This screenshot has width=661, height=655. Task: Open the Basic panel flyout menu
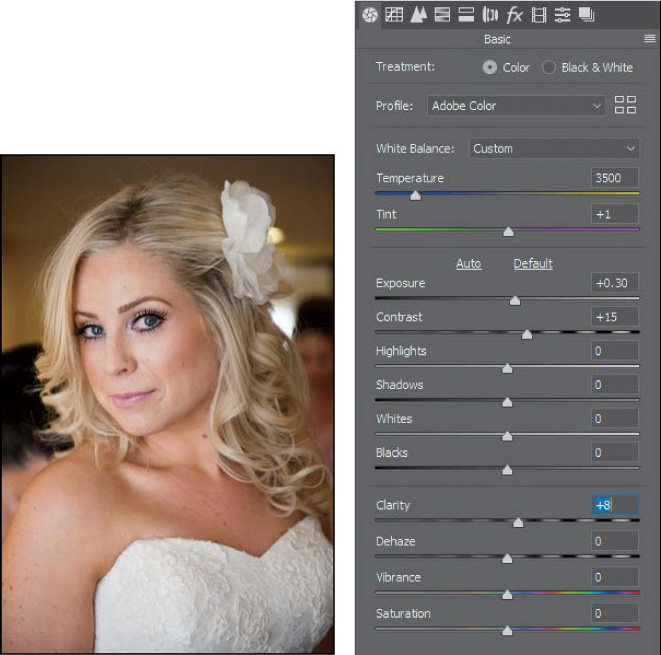(649, 39)
